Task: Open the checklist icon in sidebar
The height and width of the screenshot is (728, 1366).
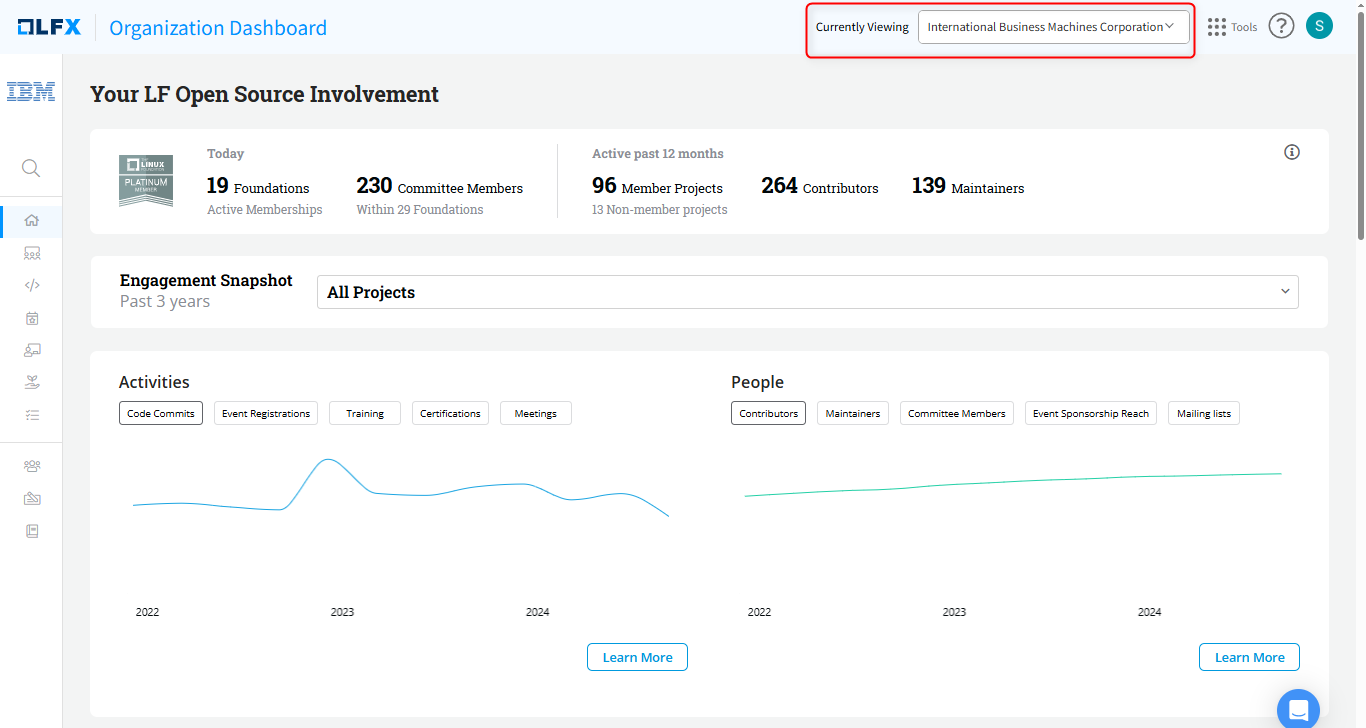Action: pos(31,414)
